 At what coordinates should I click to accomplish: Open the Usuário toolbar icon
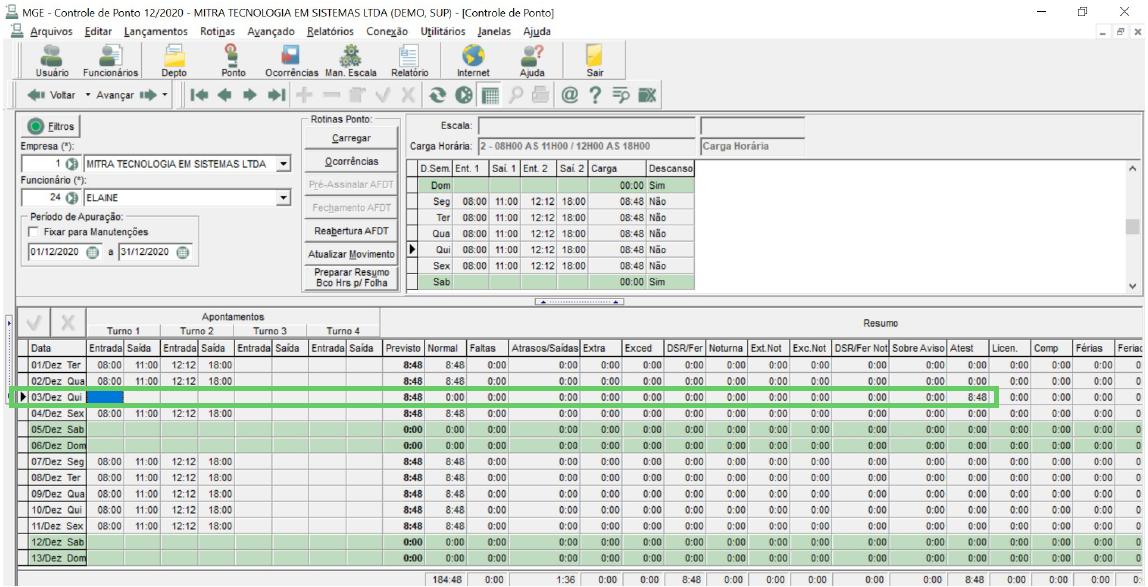click(52, 60)
